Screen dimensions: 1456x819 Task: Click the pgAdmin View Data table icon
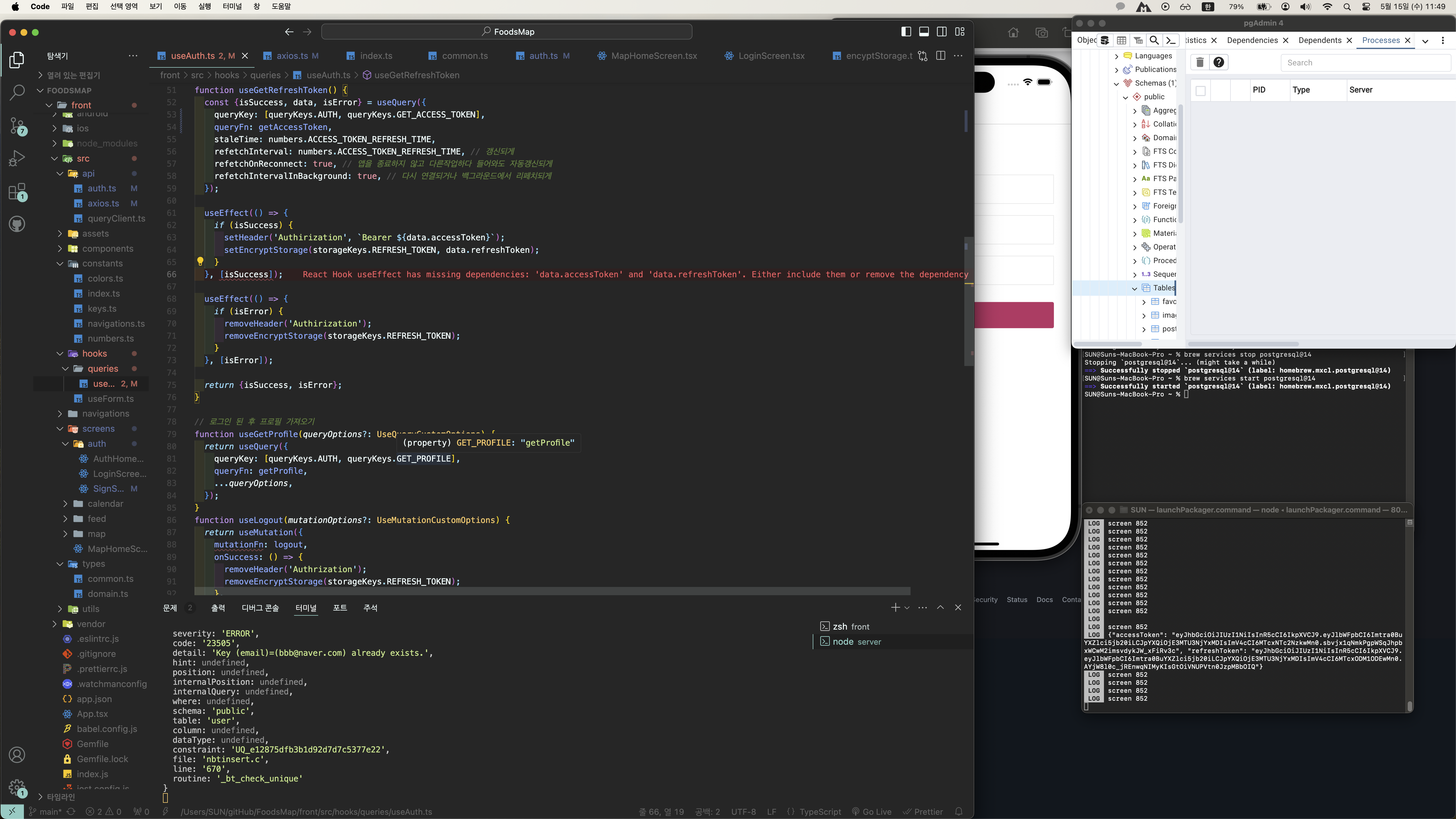click(1122, 40)
